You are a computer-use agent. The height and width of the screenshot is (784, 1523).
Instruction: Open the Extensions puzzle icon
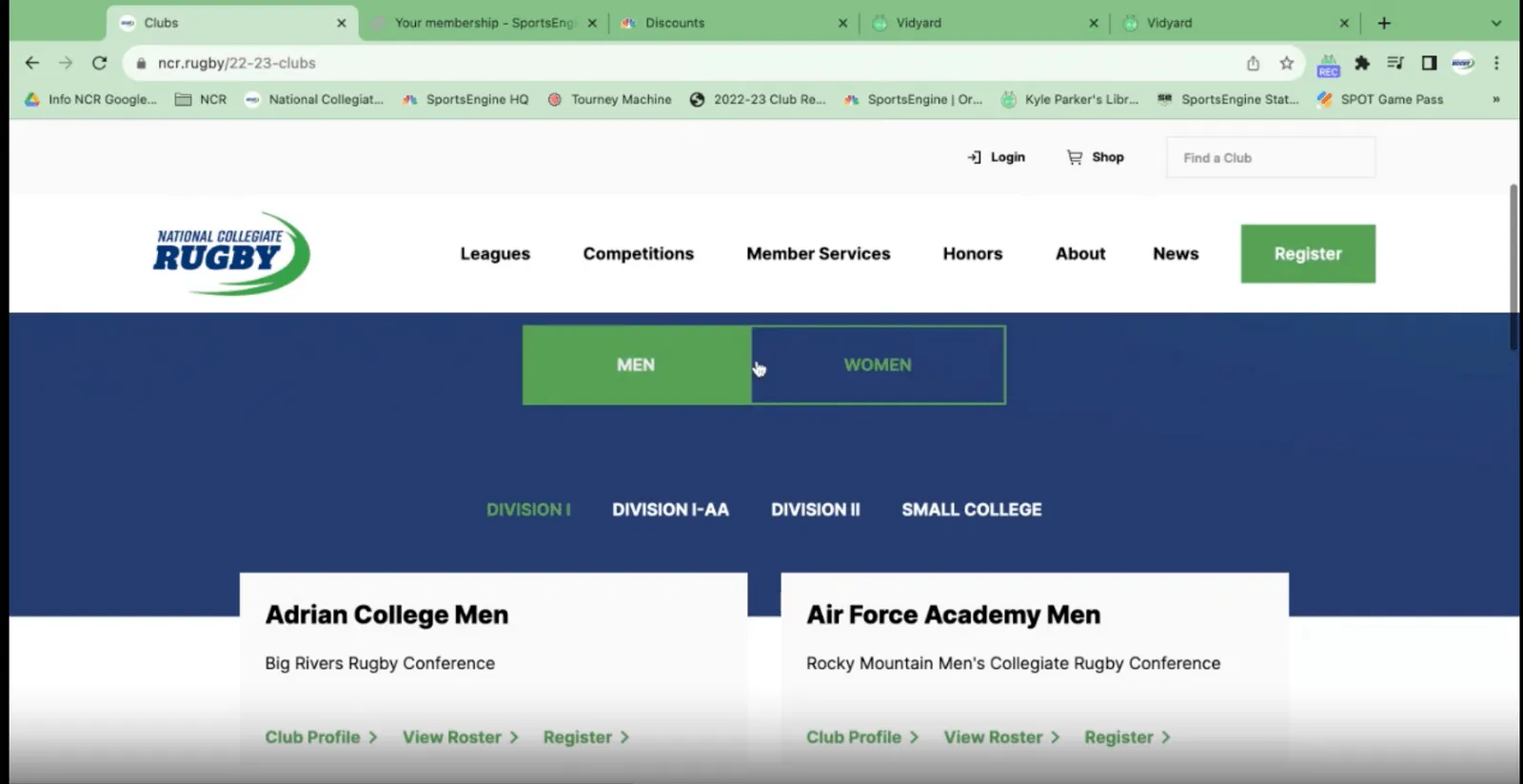pyautogui.click(x=1362, y=63)
